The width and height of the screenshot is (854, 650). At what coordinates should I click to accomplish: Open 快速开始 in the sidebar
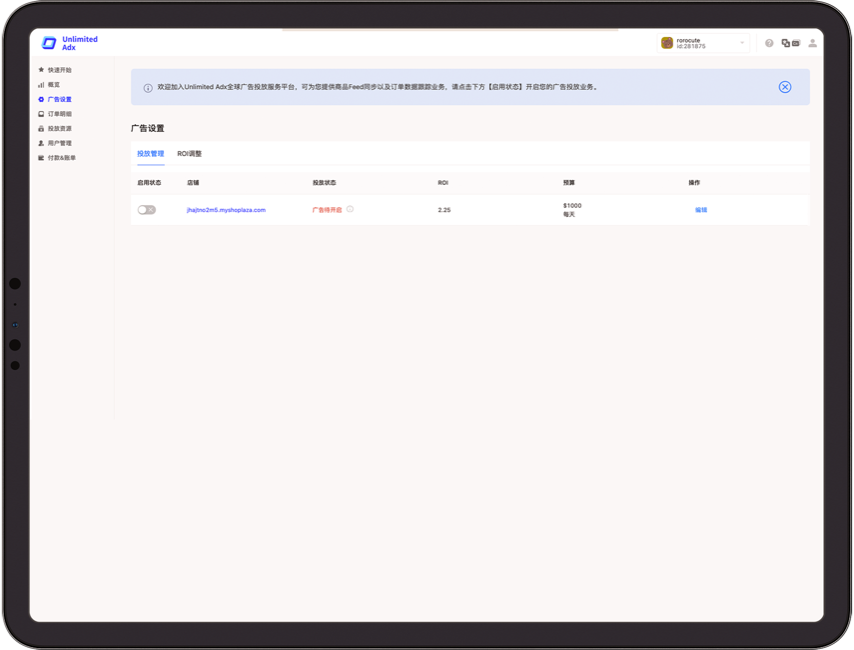59,70
